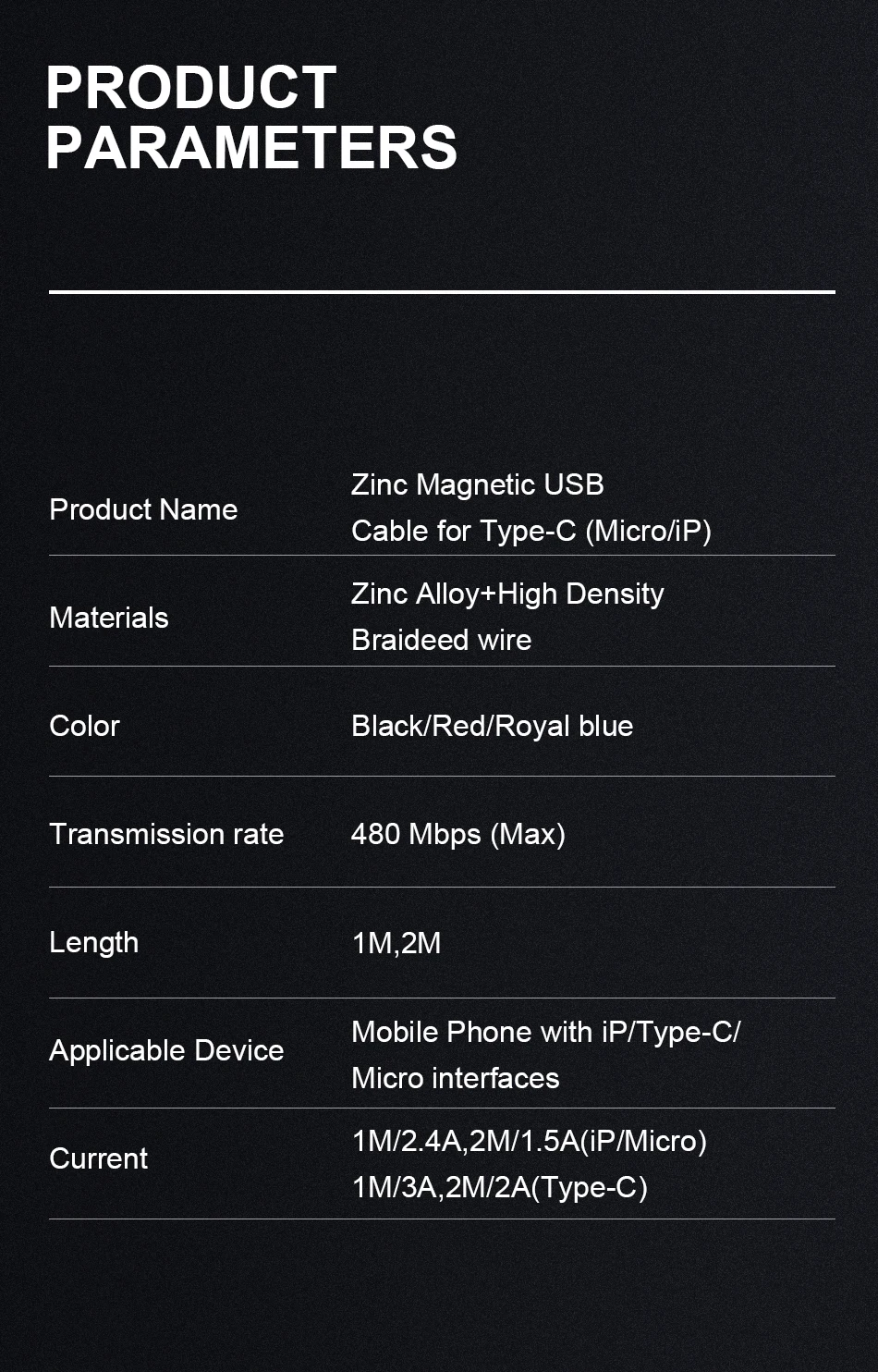Click the Materials label
Viewport: 878px width, 1372px height.
tap(109, 618)
